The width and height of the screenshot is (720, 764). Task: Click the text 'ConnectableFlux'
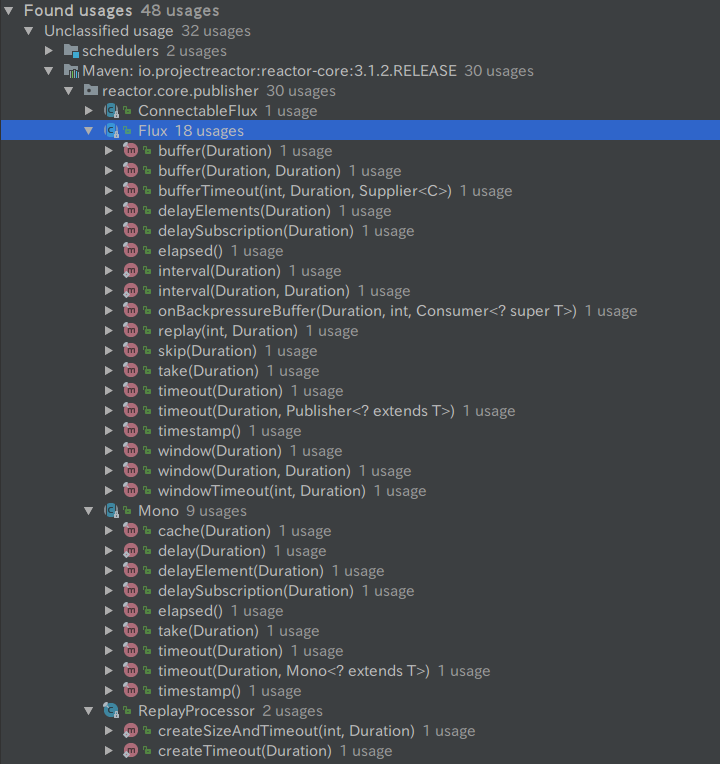198,111
